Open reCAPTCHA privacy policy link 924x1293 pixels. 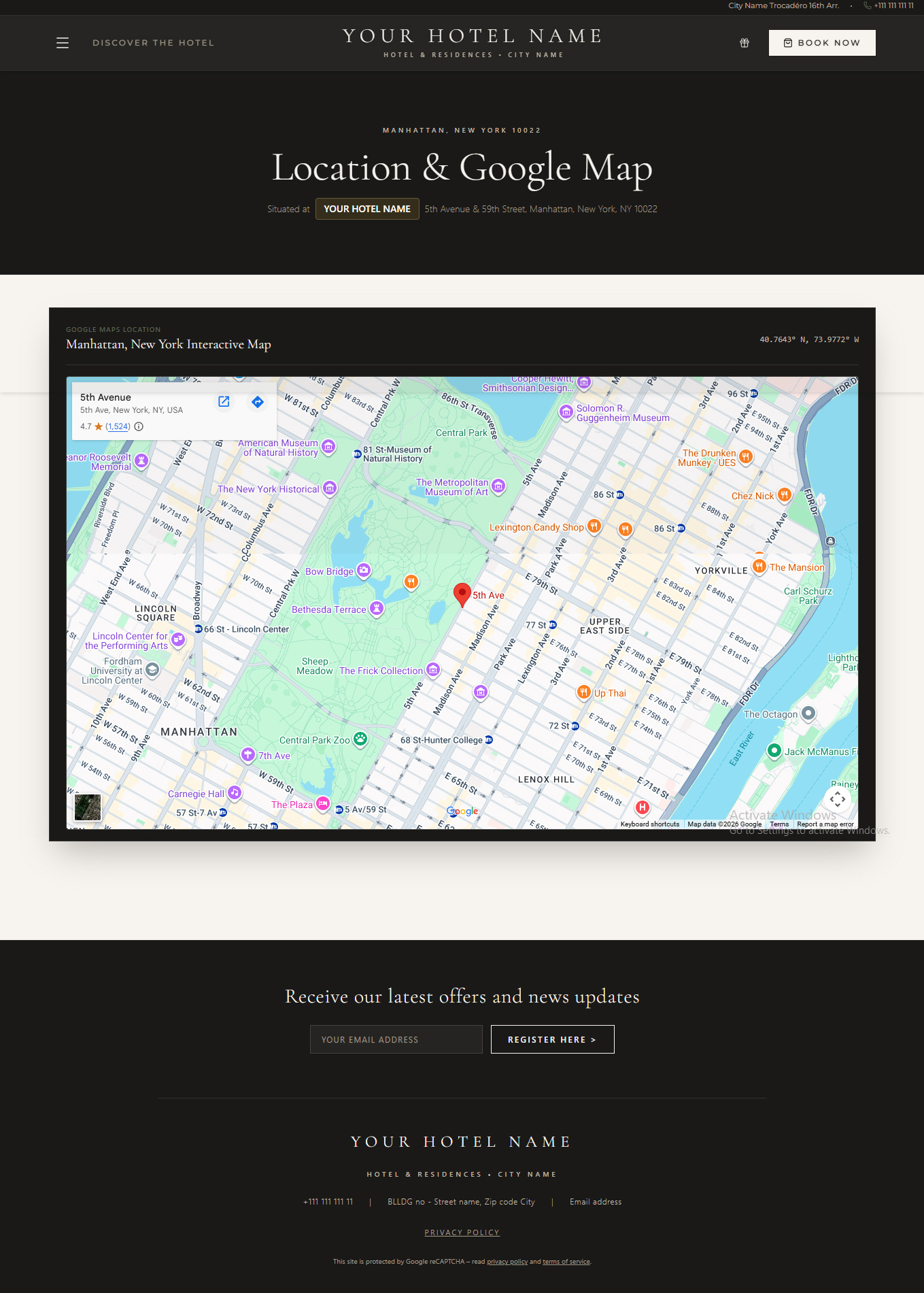click(507, 1262)
